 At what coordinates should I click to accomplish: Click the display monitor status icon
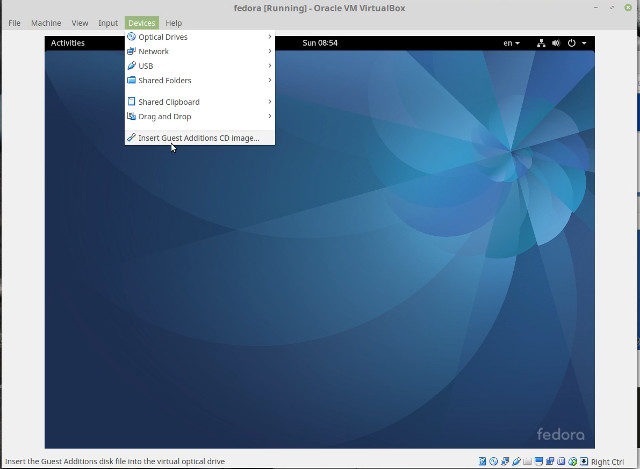(x=539, y=461)
